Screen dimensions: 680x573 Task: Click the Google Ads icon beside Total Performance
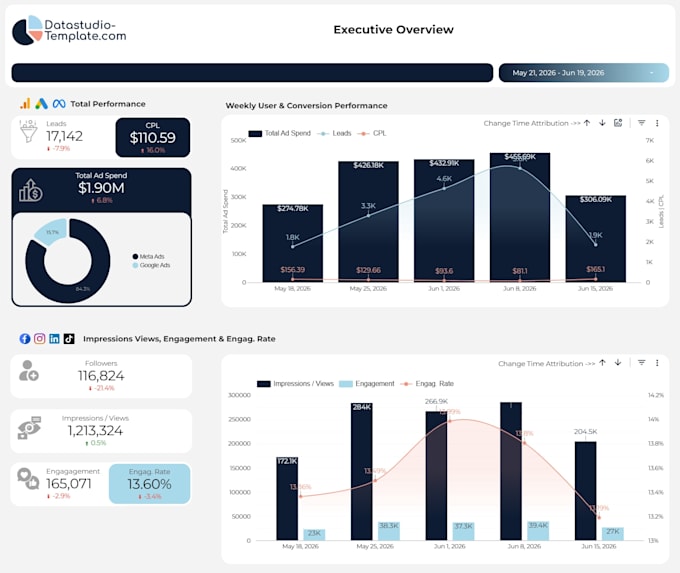[x=42, y=104]
